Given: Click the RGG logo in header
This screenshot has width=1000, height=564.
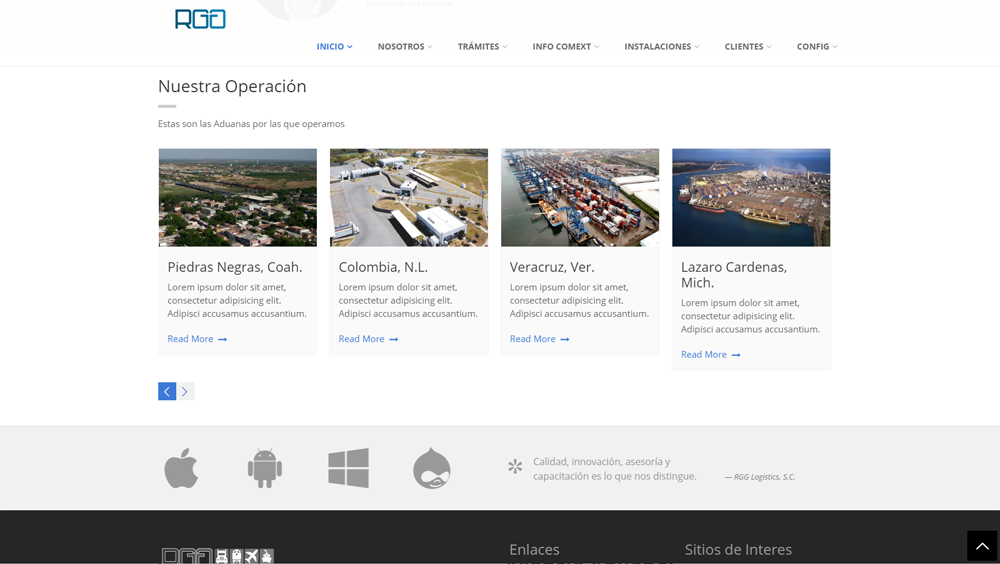Looking at the screenshot, I should point(200,19).
